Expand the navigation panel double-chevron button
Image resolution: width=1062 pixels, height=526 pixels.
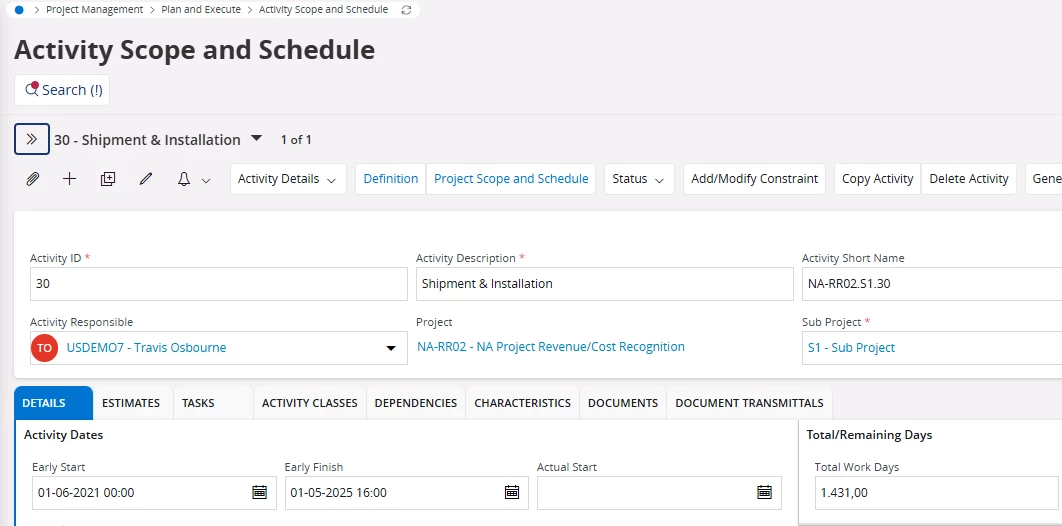coord(32,139)
